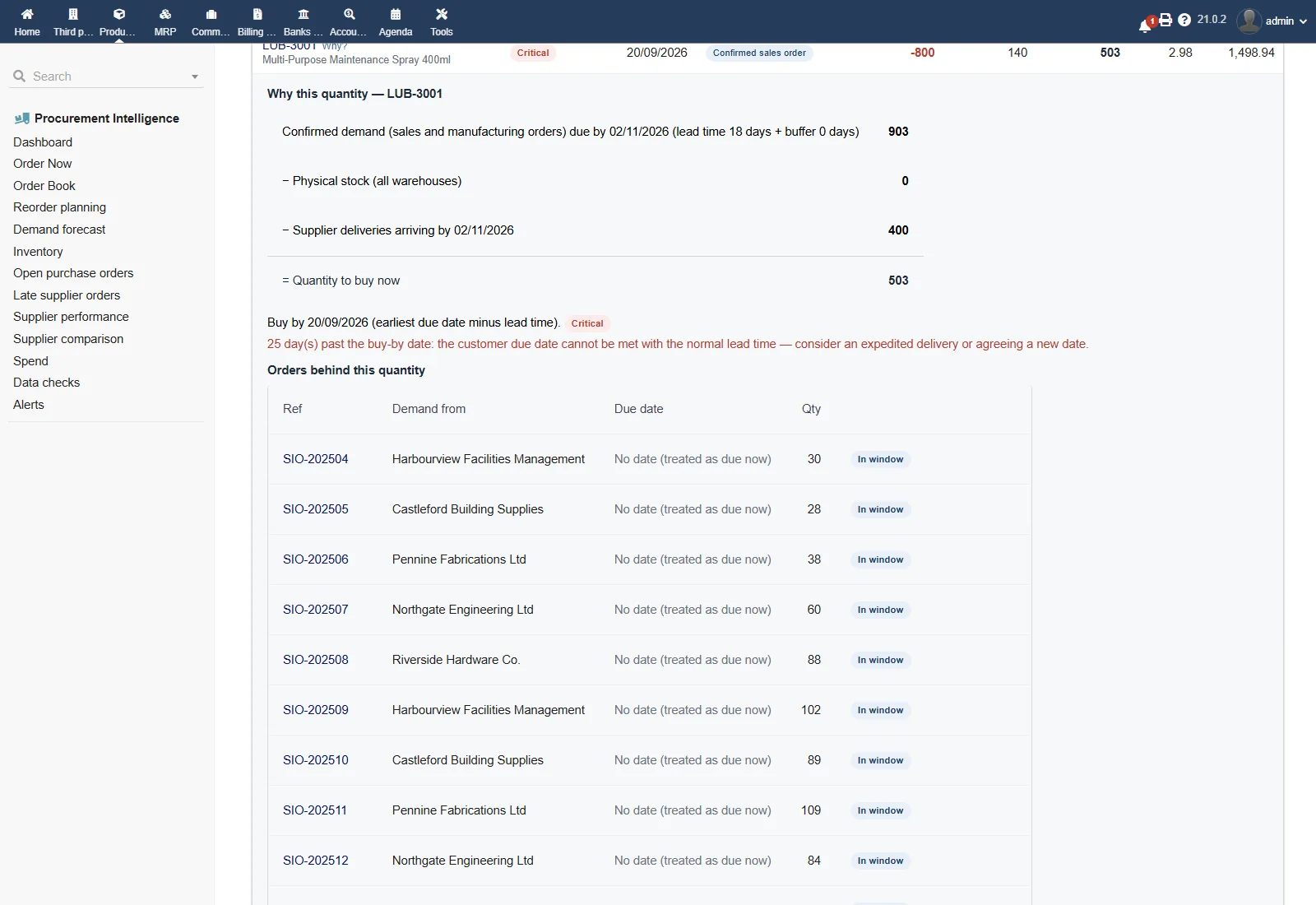This screenshot has height=905, width=1316.
Task: View notifications bell icon
Action: coord(1145,26)
